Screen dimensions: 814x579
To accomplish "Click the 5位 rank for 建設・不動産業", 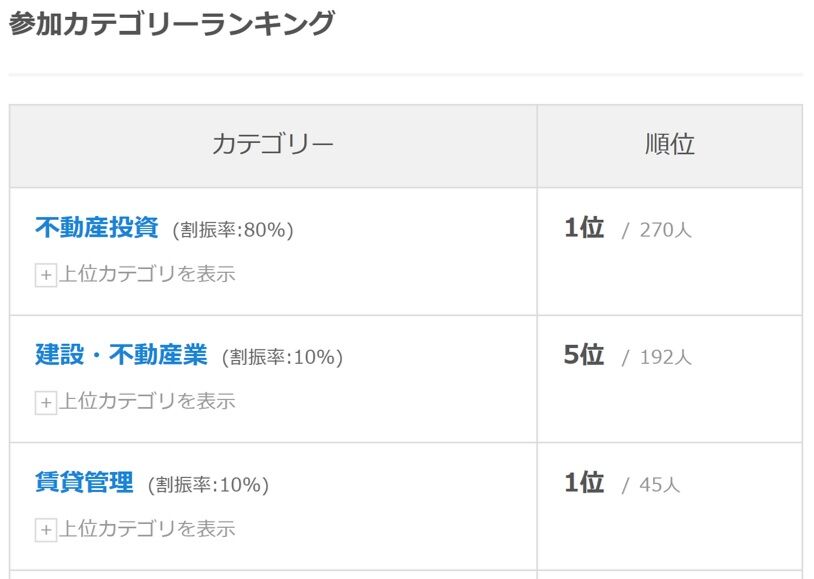I will click(x=584, y=355).
